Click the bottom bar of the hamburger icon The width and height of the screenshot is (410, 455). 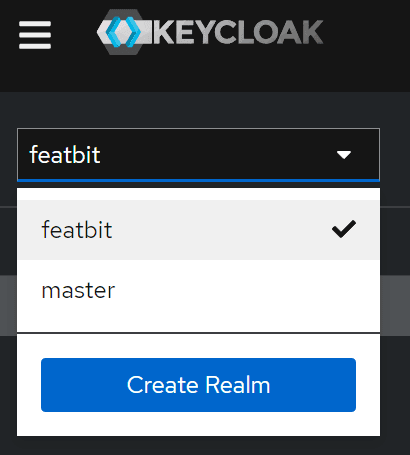35,46
